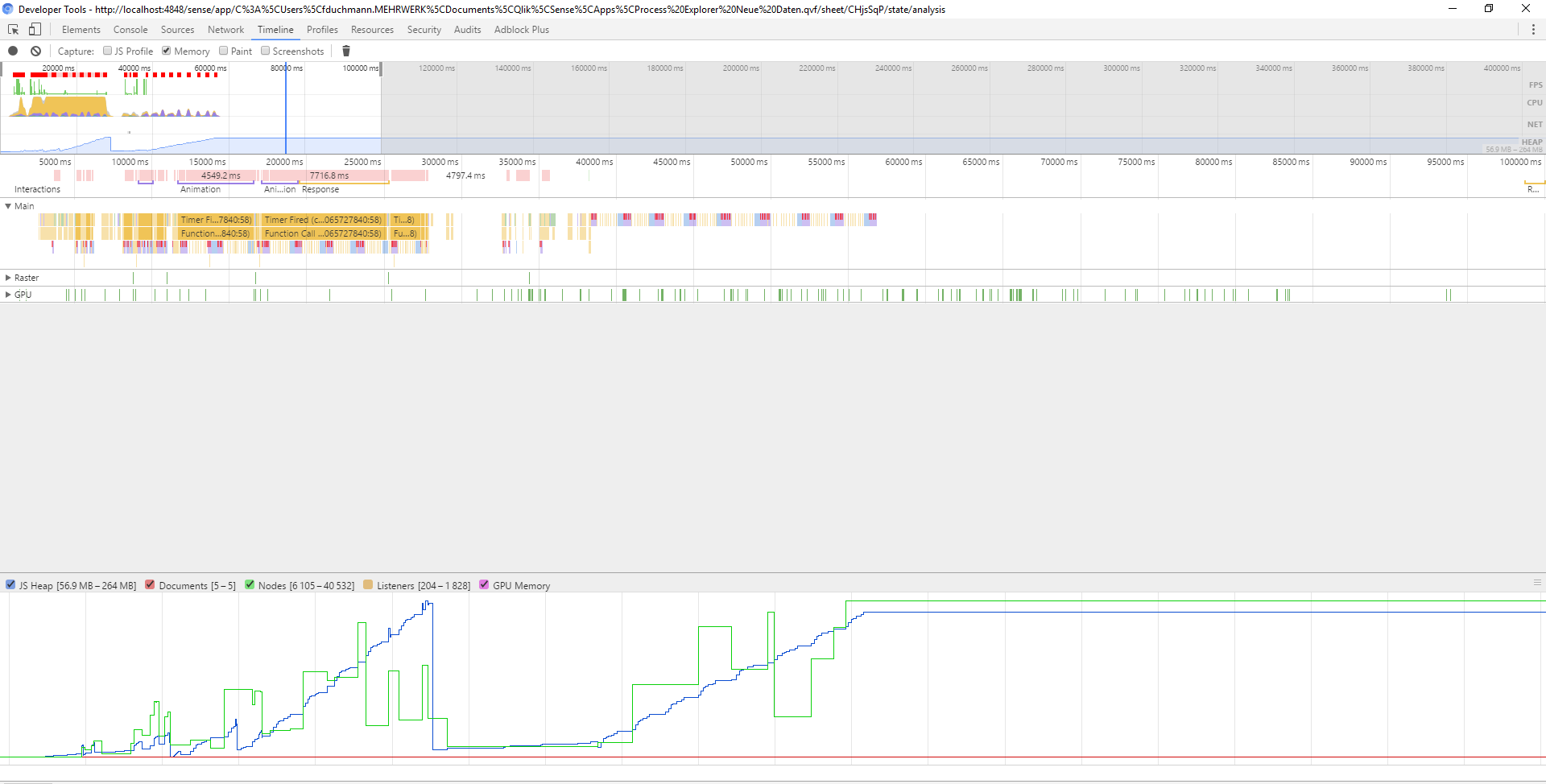This screenshot has height=784, width=1546.
Task: Click the memory panel menu icon
Action: click(1537, 583)
